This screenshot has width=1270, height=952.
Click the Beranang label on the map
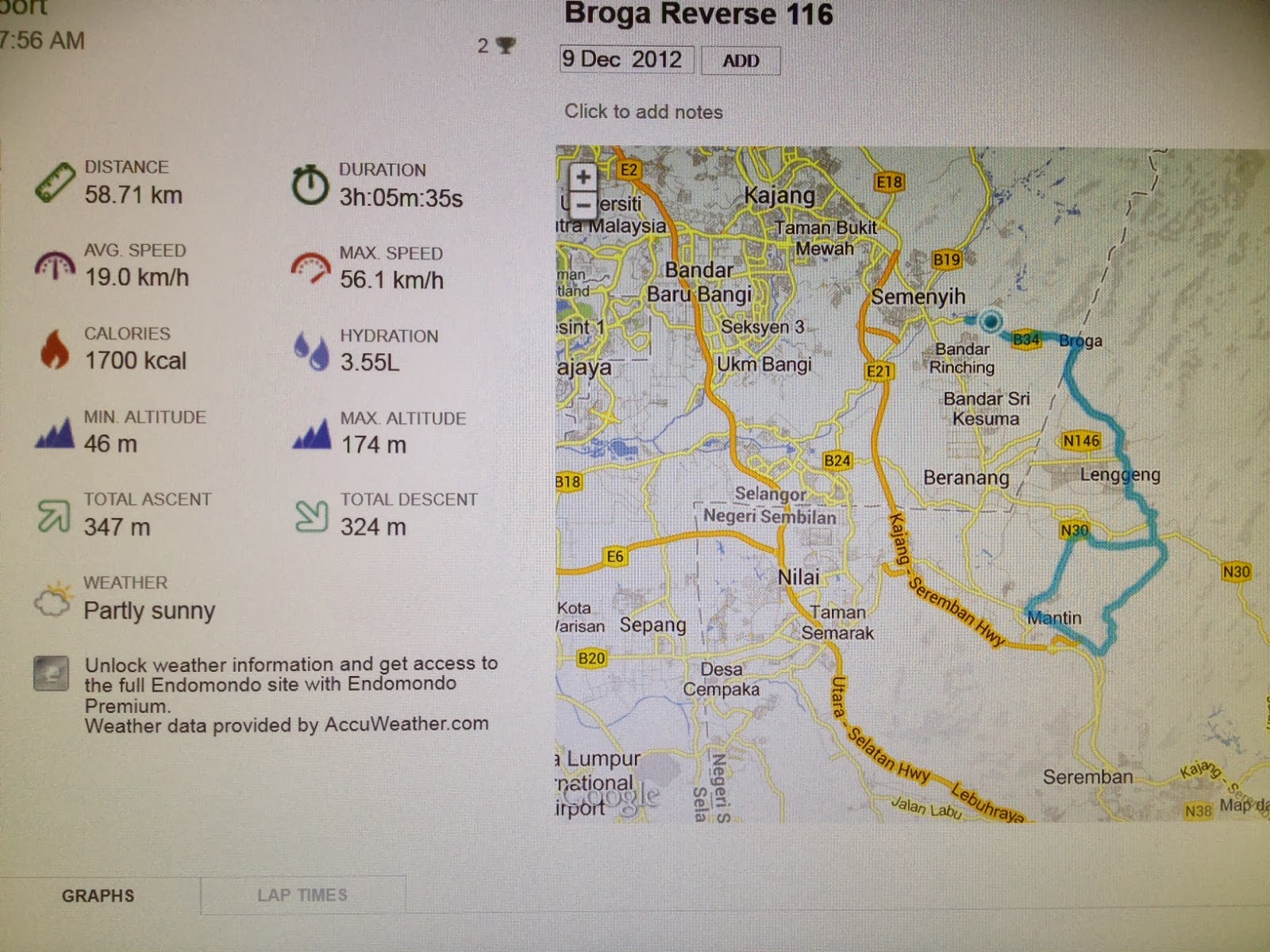966,478
